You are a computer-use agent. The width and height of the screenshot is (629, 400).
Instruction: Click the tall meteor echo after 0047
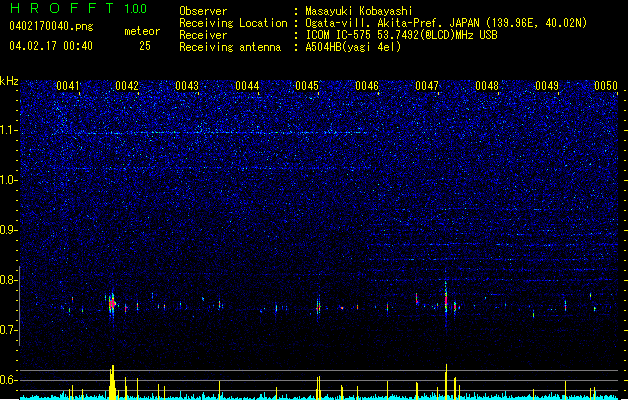pos(446,299)
